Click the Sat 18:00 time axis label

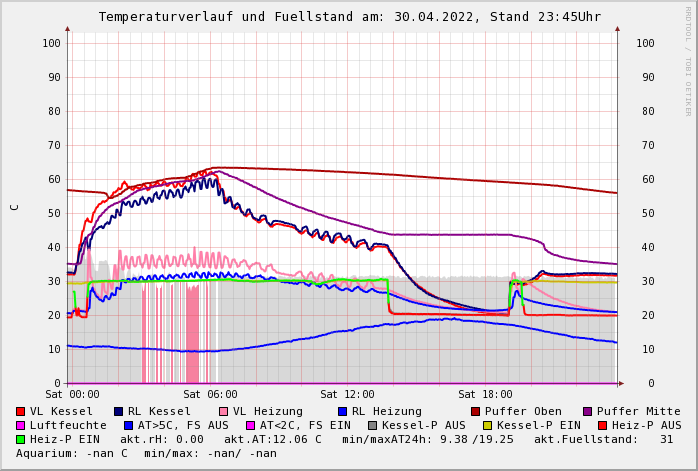coord(485,395)
